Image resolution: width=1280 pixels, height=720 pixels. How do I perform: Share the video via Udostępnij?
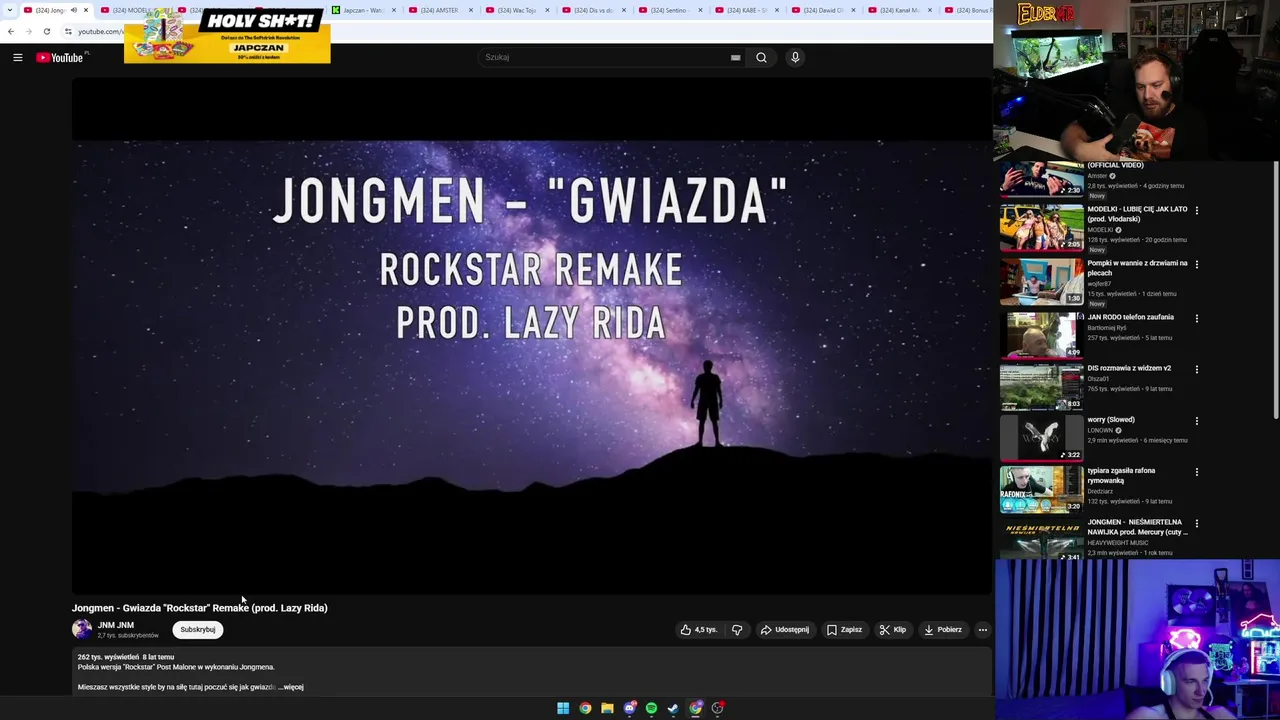pos(785,630)
